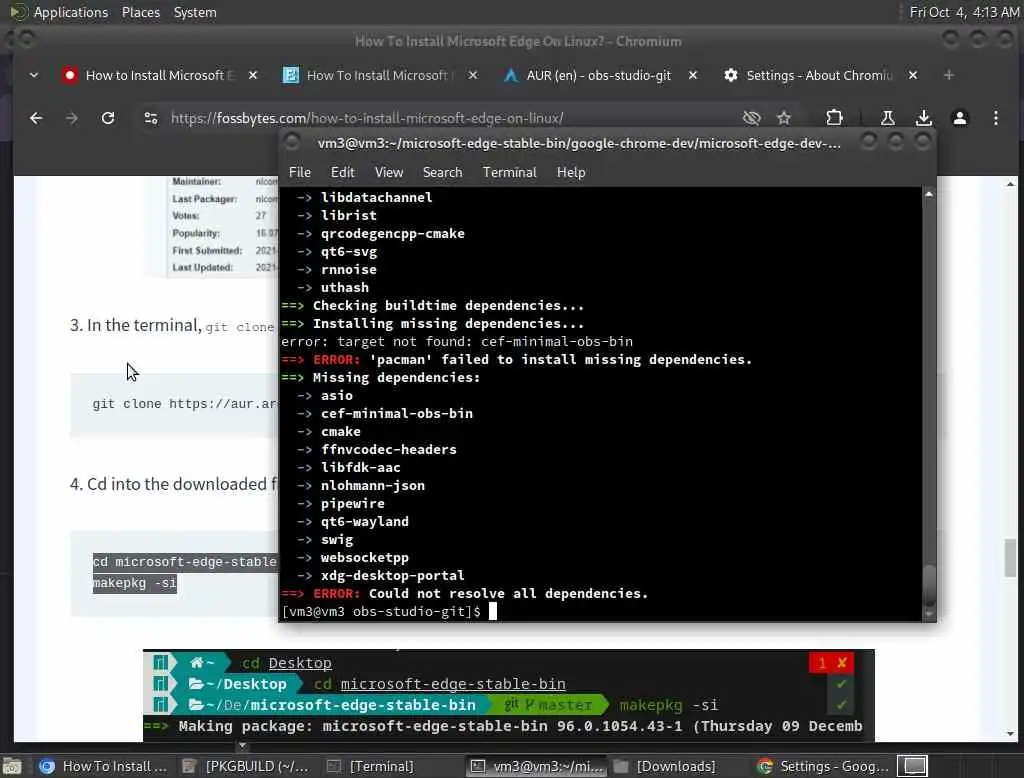Go back in Chromium history
The width and height of the screenshot is (1024, 778).
click(x=36, y=118)
